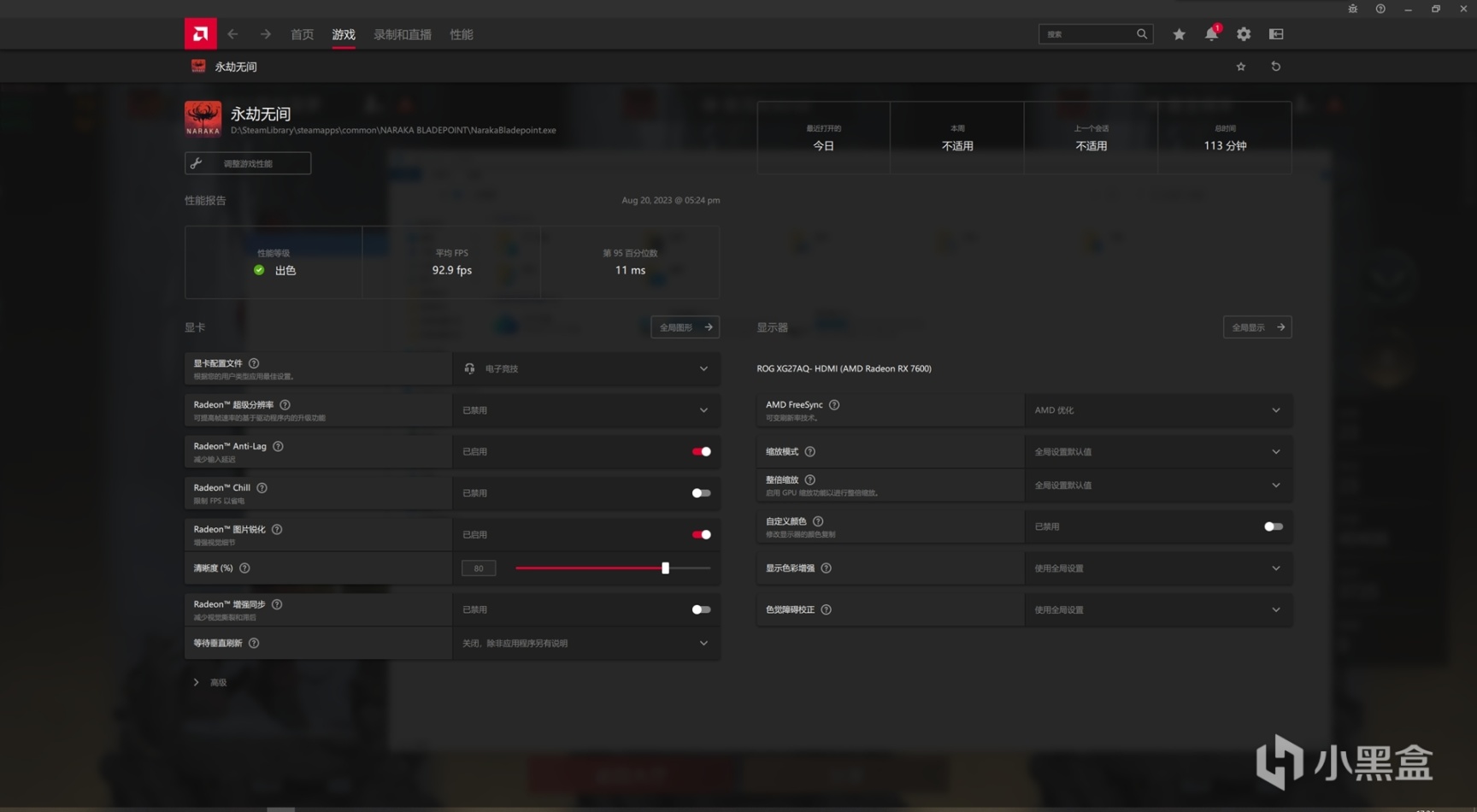The height and width of the screenshot is (812, 1477).
Task: Go back with the left arrow
Action: [232, 34]
